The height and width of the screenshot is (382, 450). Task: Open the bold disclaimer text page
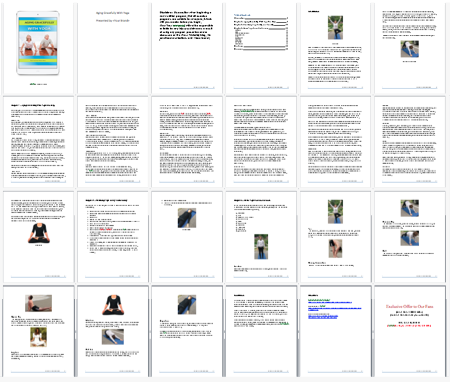[187, 48]
